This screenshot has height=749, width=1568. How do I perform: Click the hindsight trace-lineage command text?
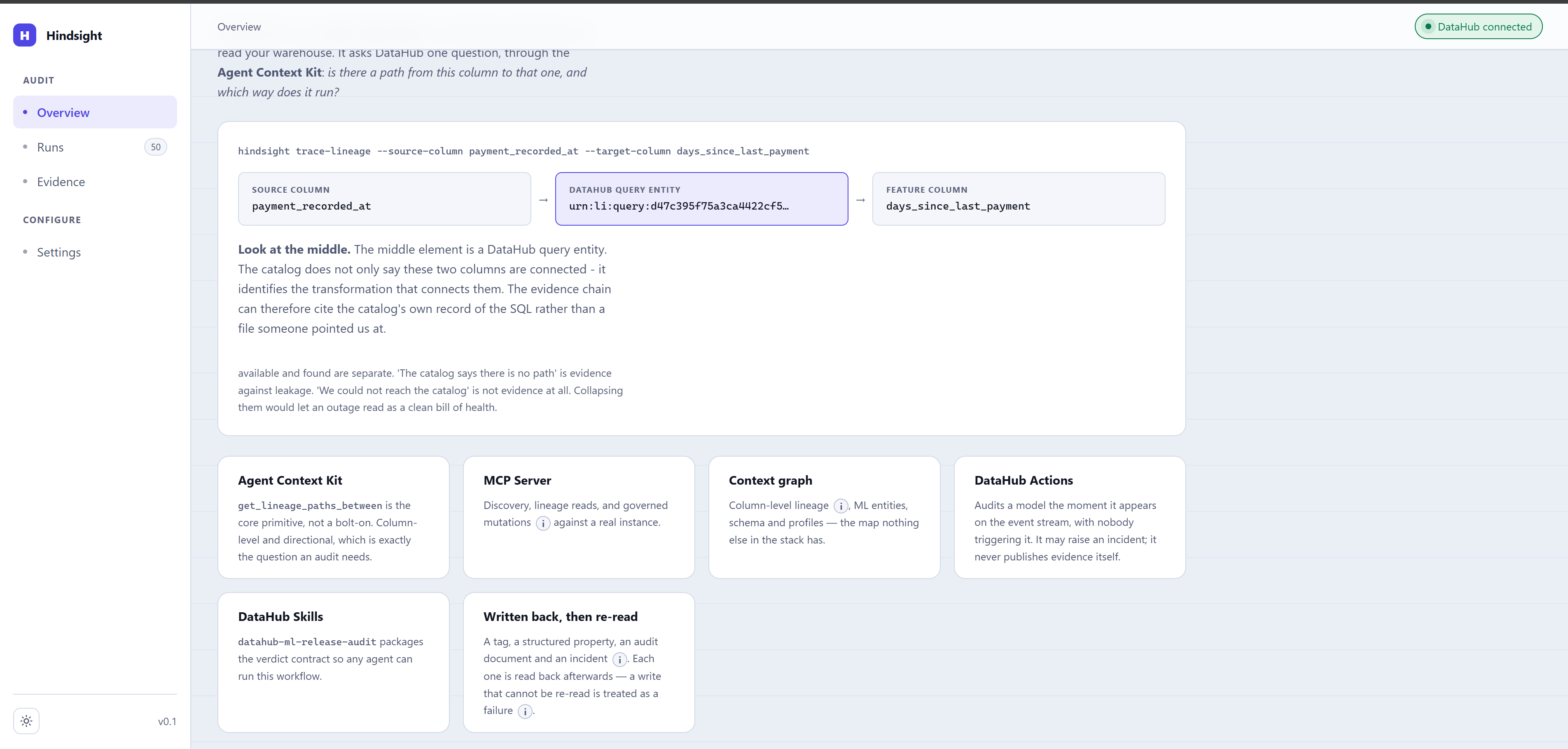click(523, 152)
